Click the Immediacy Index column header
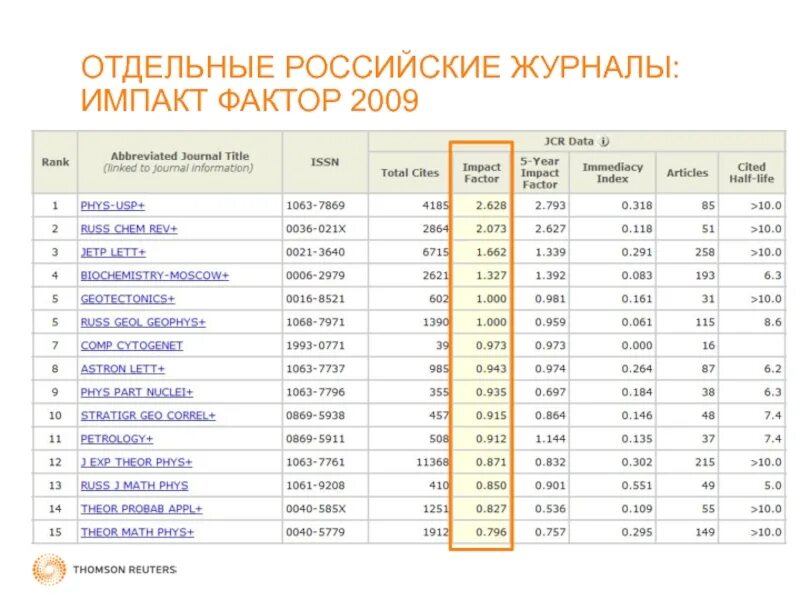 coord(613,173)
